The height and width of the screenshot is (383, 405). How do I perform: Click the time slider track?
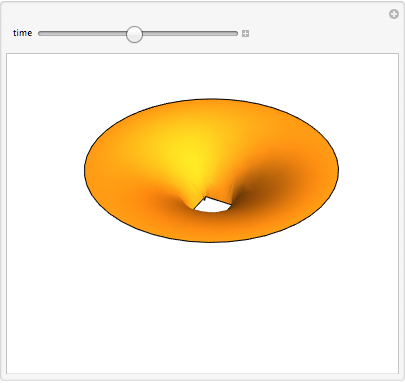click(138, 33)
